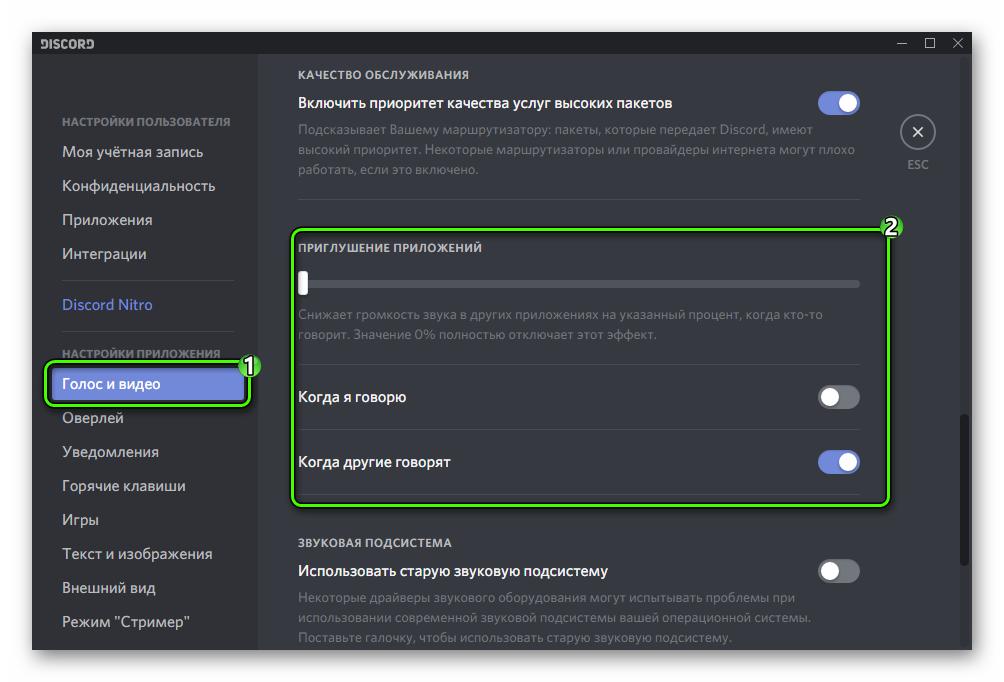Click description starting 'Подсказывает Вашему маршрутизатору'
The height and width of the screenshot is (682, 1004).
(x=576, y=149)
